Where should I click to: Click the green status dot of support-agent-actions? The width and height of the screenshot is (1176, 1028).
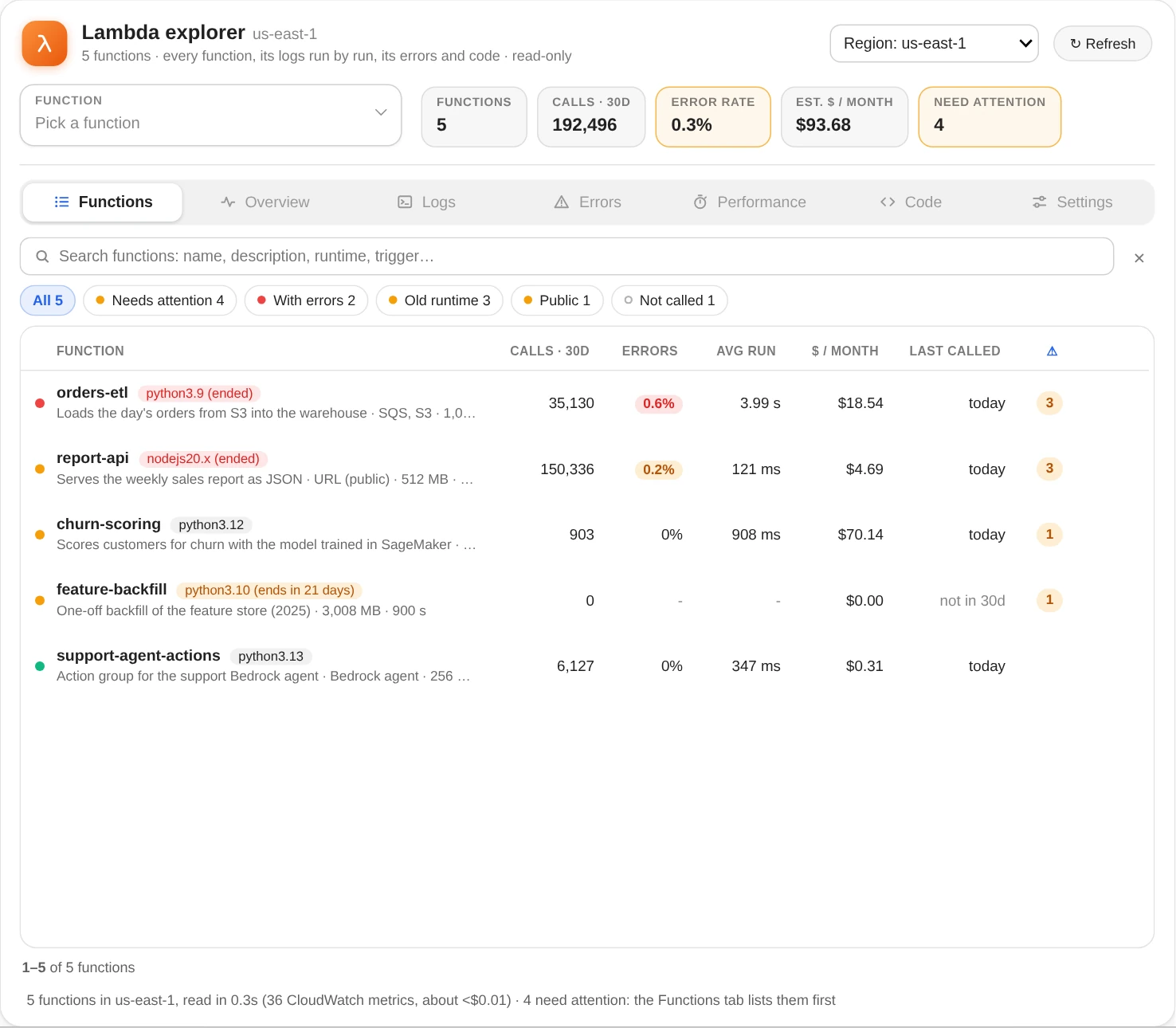point(40,666)
